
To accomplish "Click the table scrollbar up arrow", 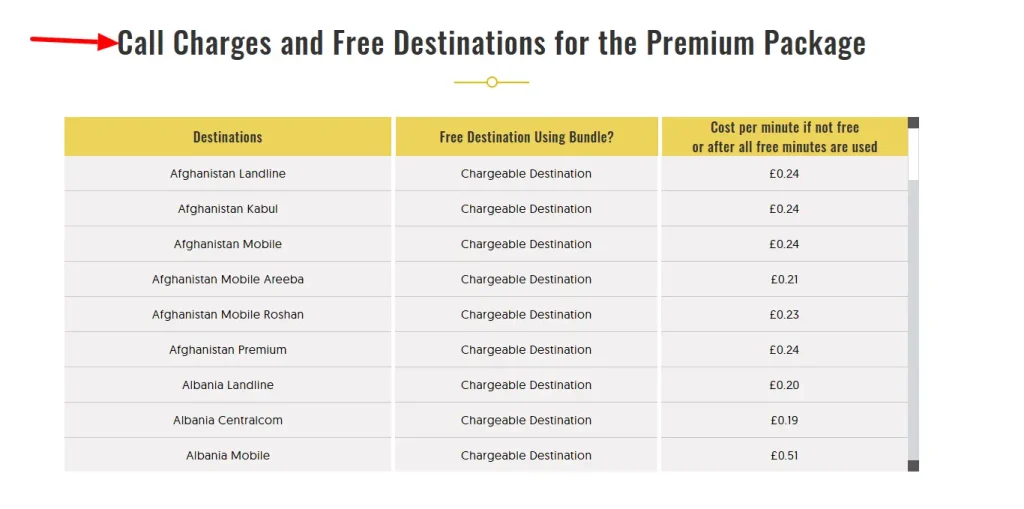I will [x=913, y=122].
